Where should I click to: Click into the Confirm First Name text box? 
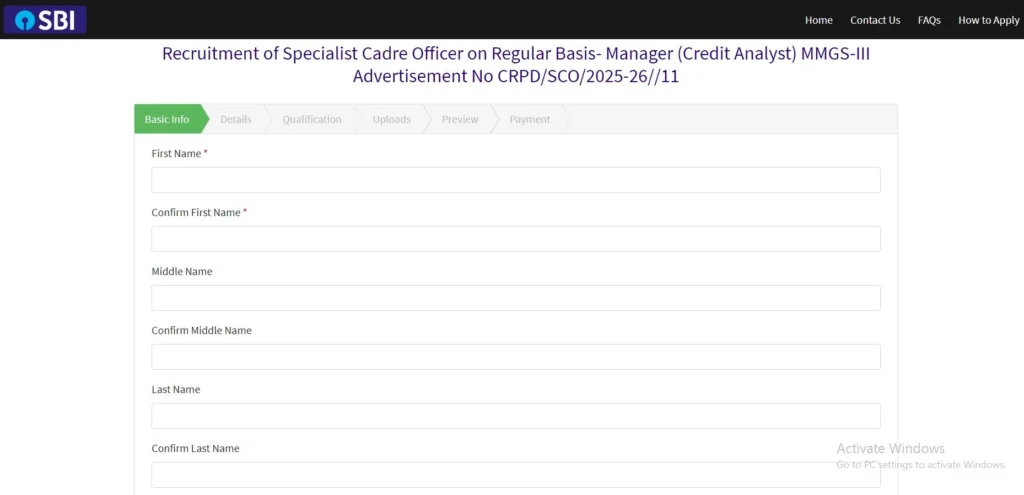[516, 239]
